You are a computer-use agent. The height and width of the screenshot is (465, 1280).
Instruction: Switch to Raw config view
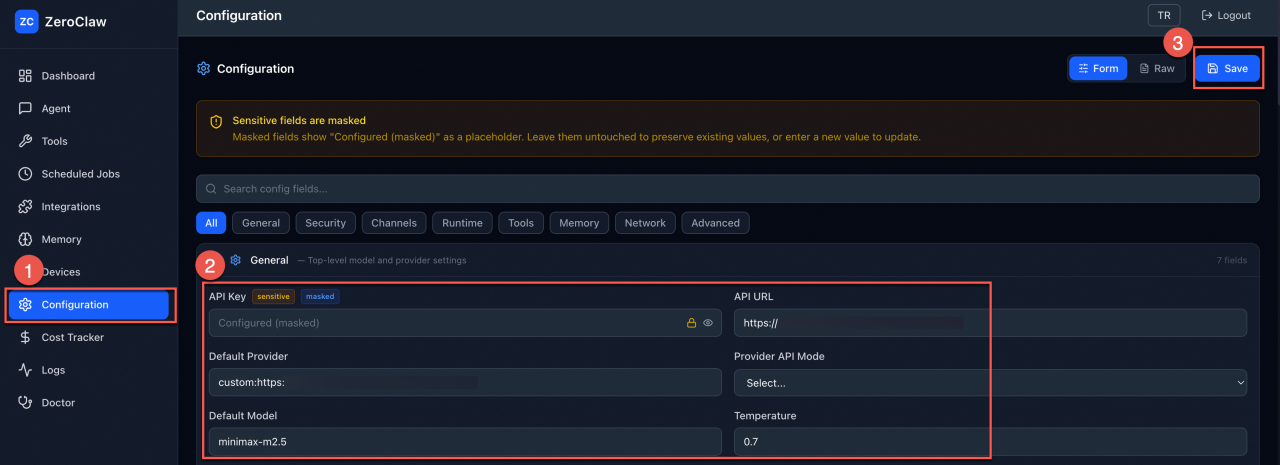pyautogui.click(x=1157, y=68)
